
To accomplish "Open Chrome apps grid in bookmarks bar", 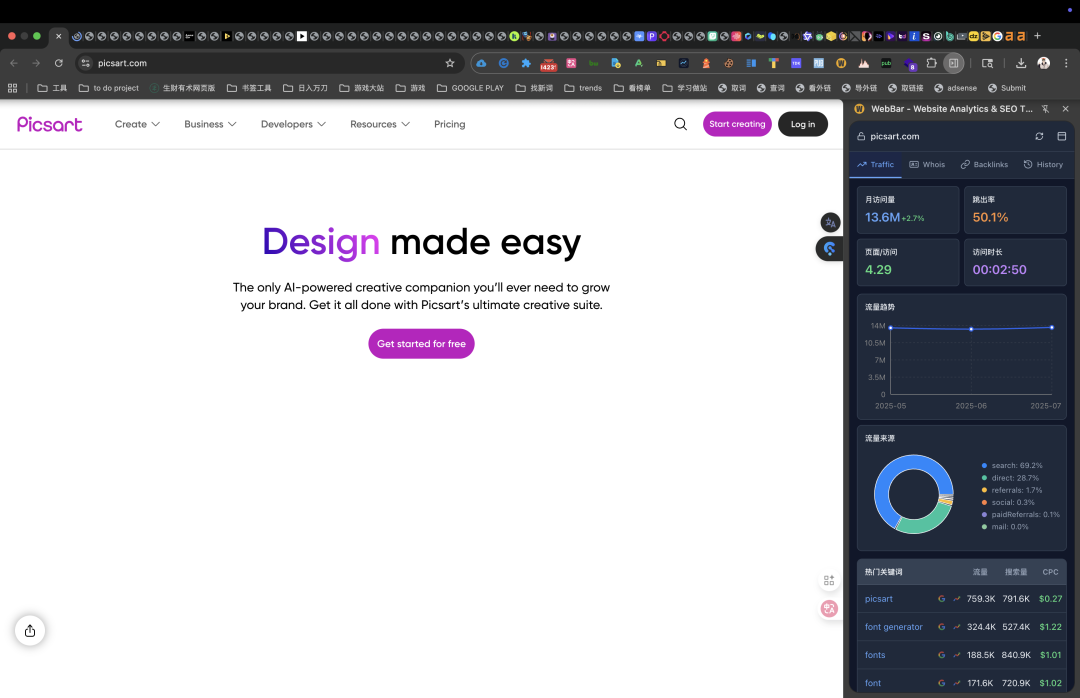I will pos(12,88).
